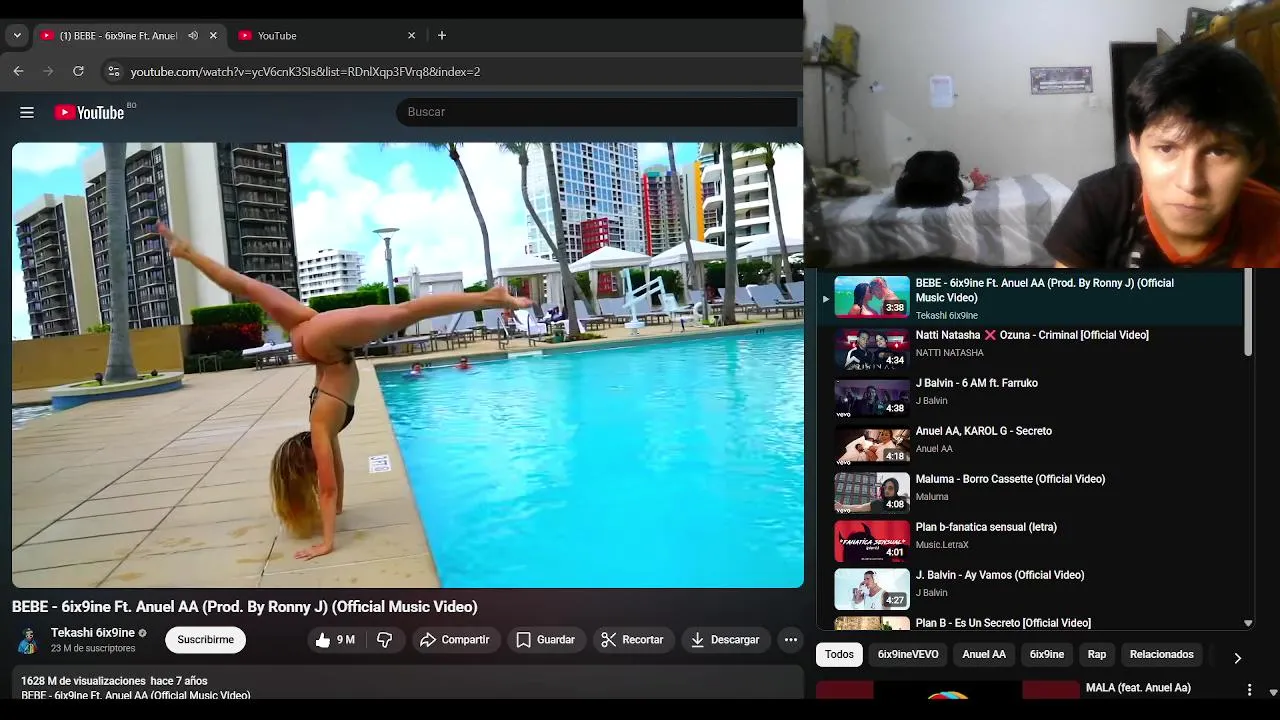Viewport: 1280px width, 720px height.
Task: Click NATTI NATASHA channel name in playlist
Action: point(950,353)
